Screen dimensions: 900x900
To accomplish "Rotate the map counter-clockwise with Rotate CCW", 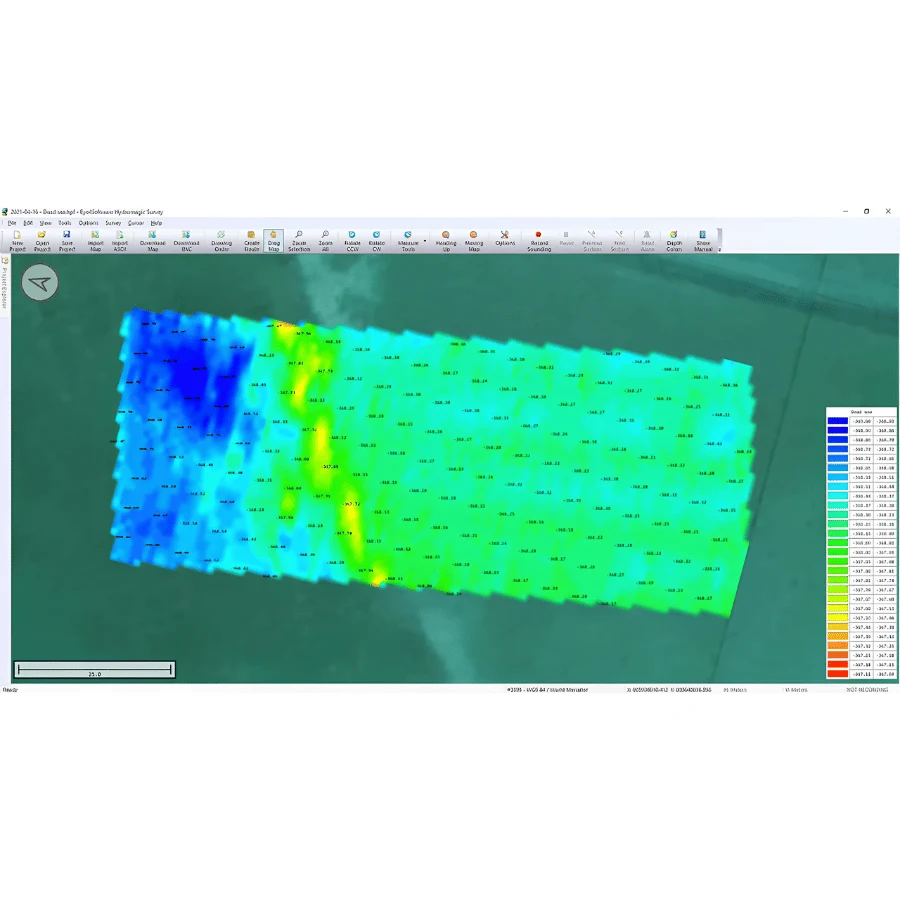I will pyautogui.click(x=352, y=241).
